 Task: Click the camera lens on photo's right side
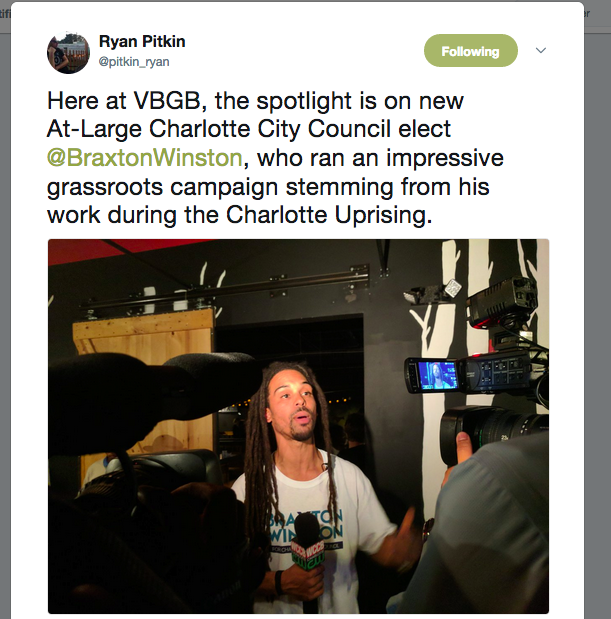pyautogui.click(x=493, y=430)
